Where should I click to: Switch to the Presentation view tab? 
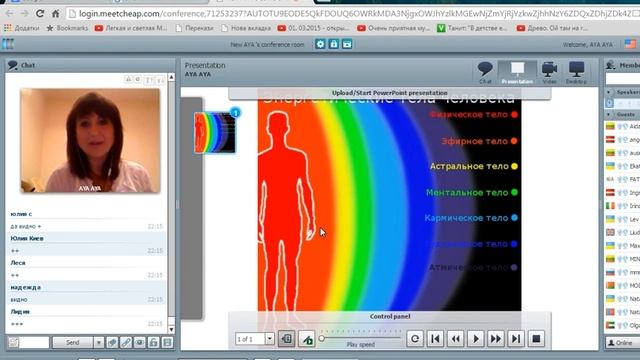coord(517,73)
